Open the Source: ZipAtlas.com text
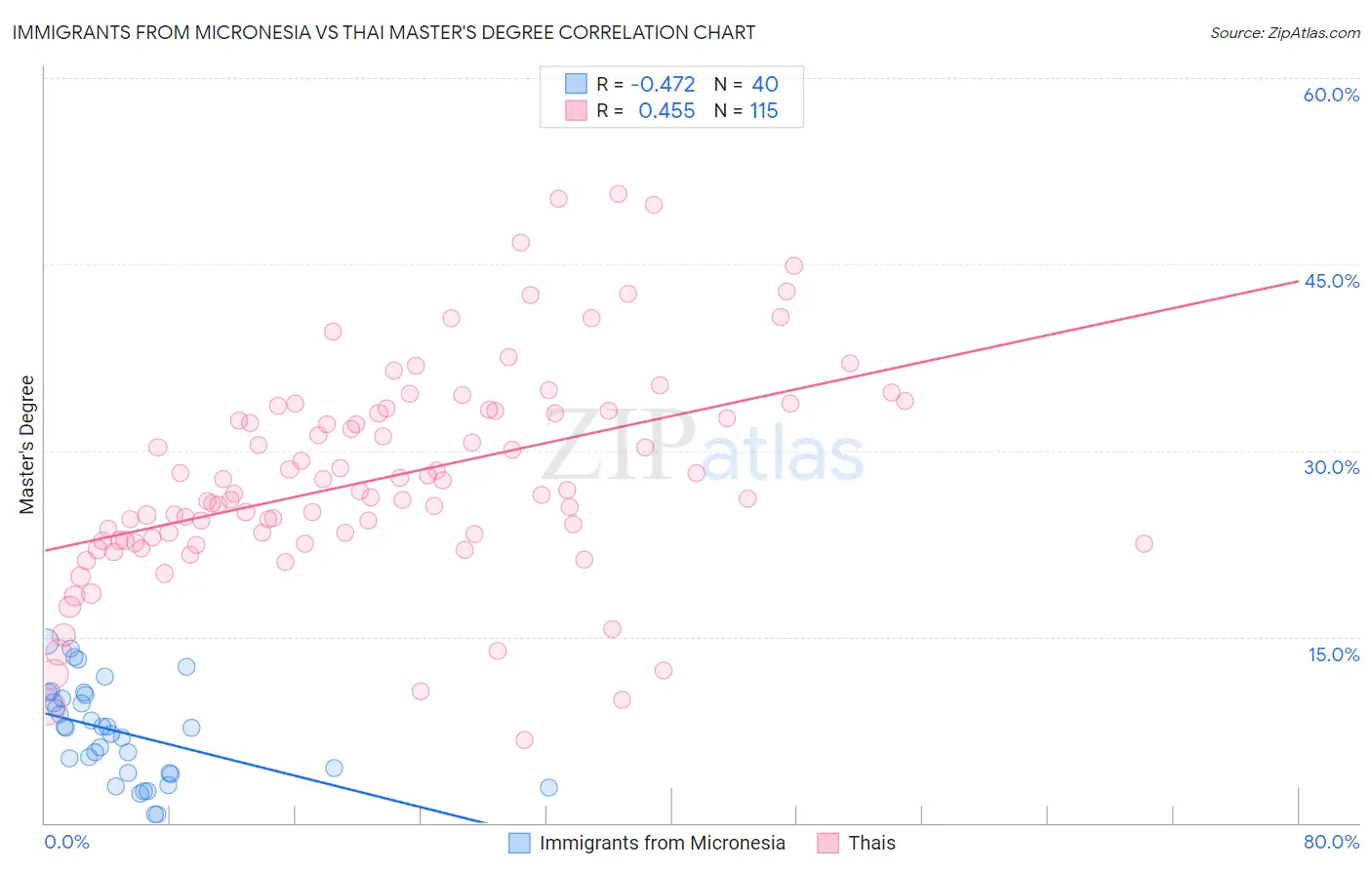1372x870 pixels. click(1285, 32)
